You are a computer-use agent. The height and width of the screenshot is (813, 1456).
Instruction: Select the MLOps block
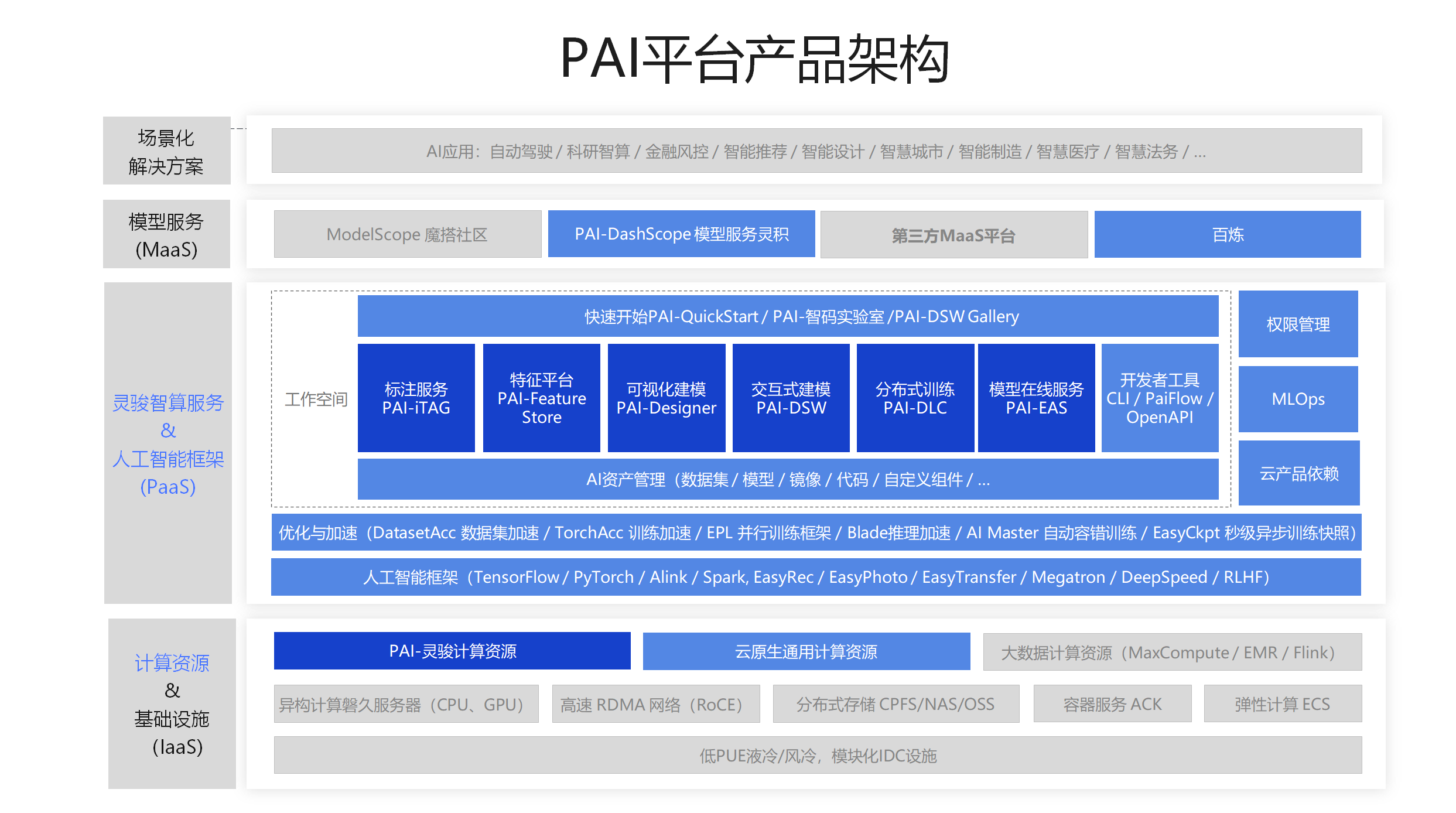click(1298, 399)
